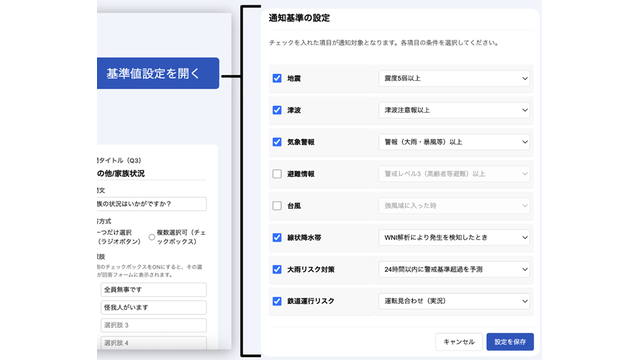Open the 警戒レベル3 dropdown for 避難情報
The image size is (640, 360).
tap(454, 174)
